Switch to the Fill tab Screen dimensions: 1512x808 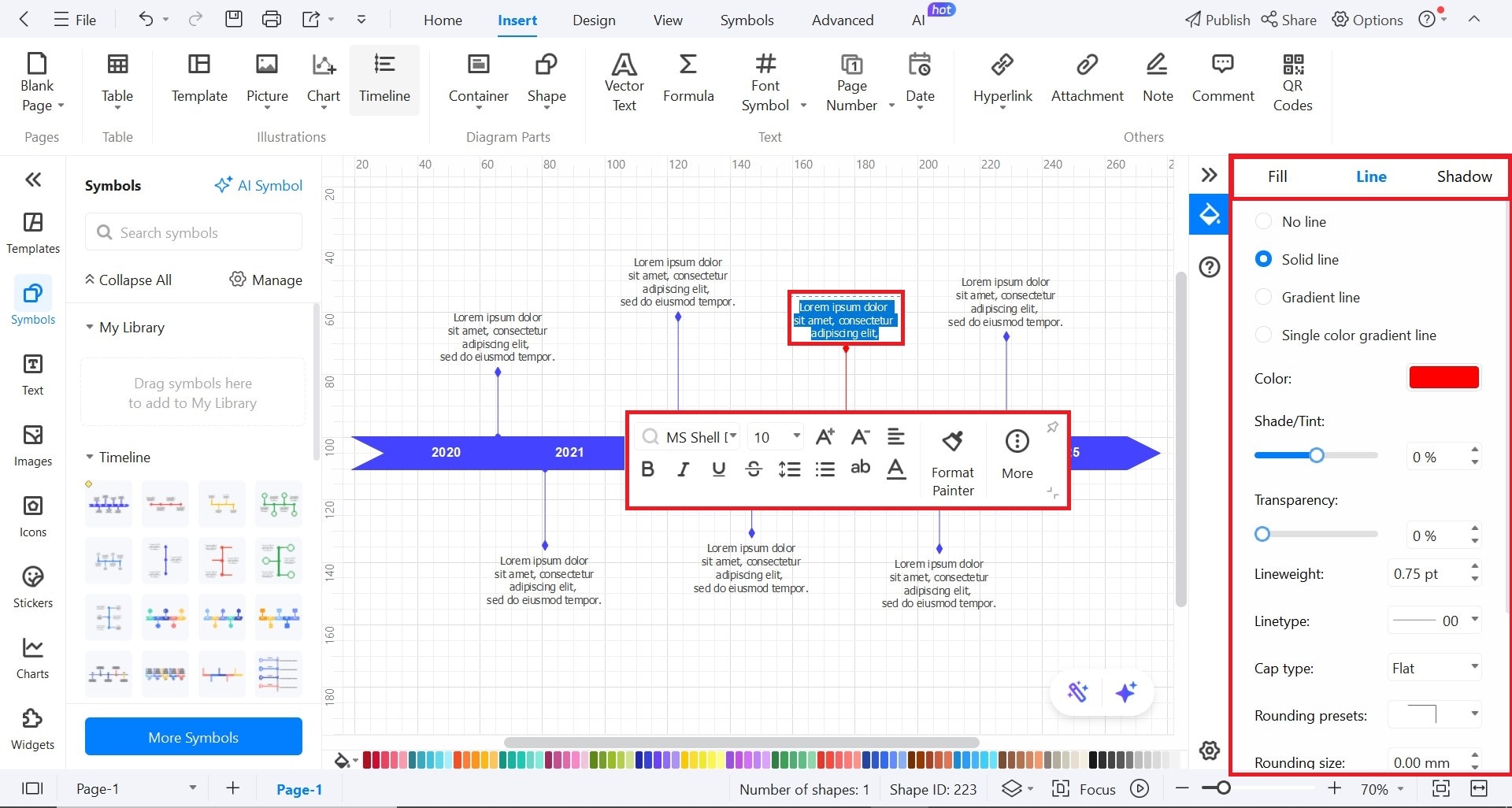pyautogui.click(x=1277, y=176)
